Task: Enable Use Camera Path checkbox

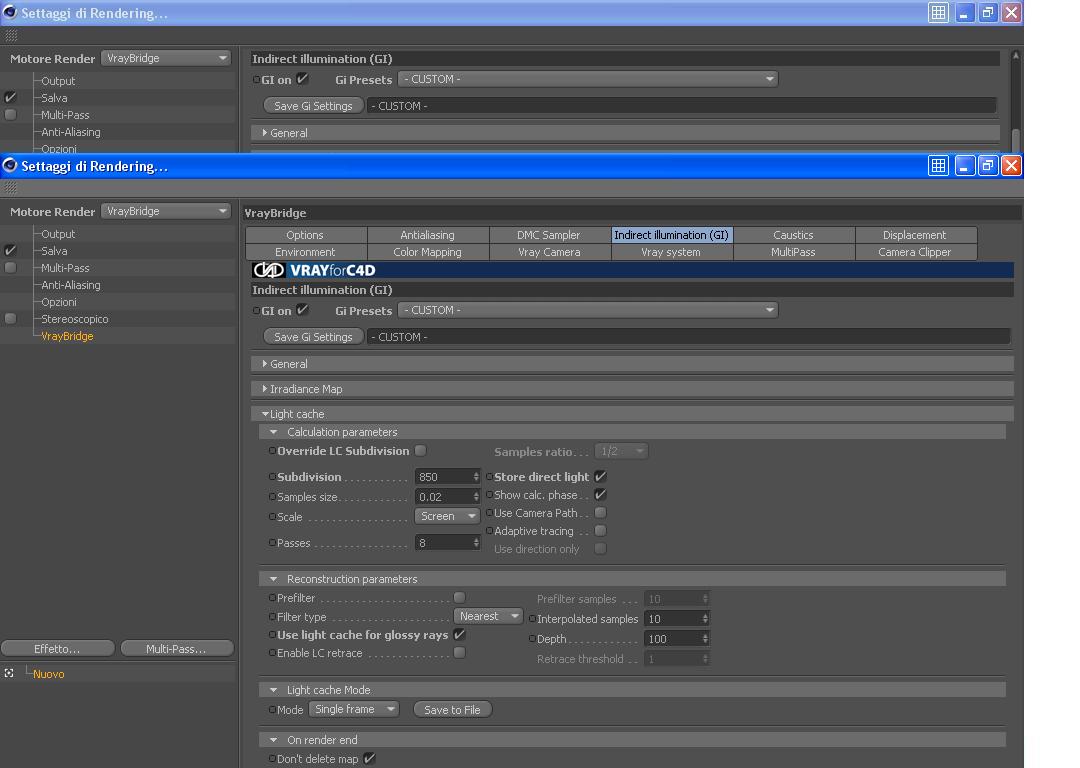Action: point(601,512)
